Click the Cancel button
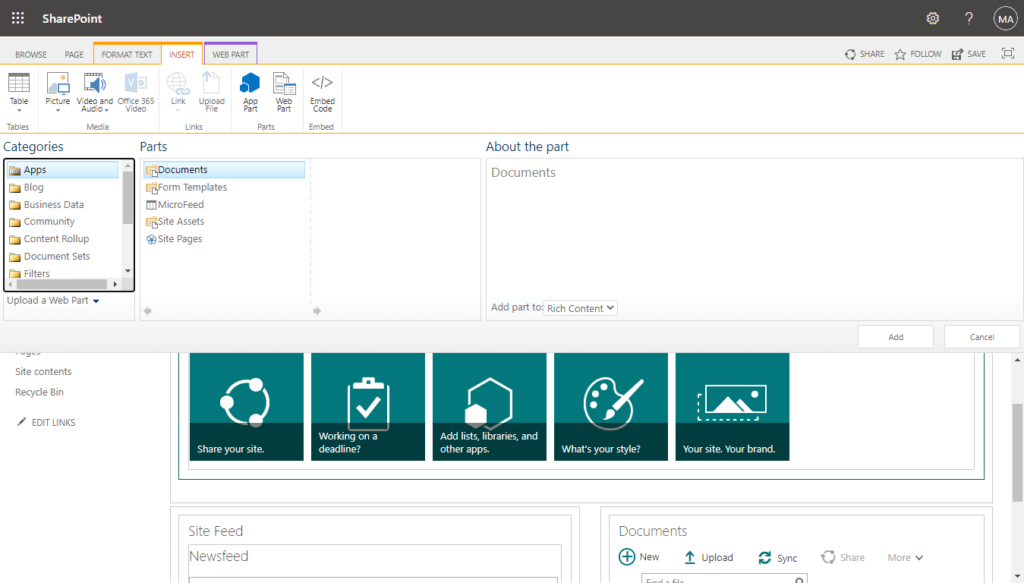 point(982,337)
